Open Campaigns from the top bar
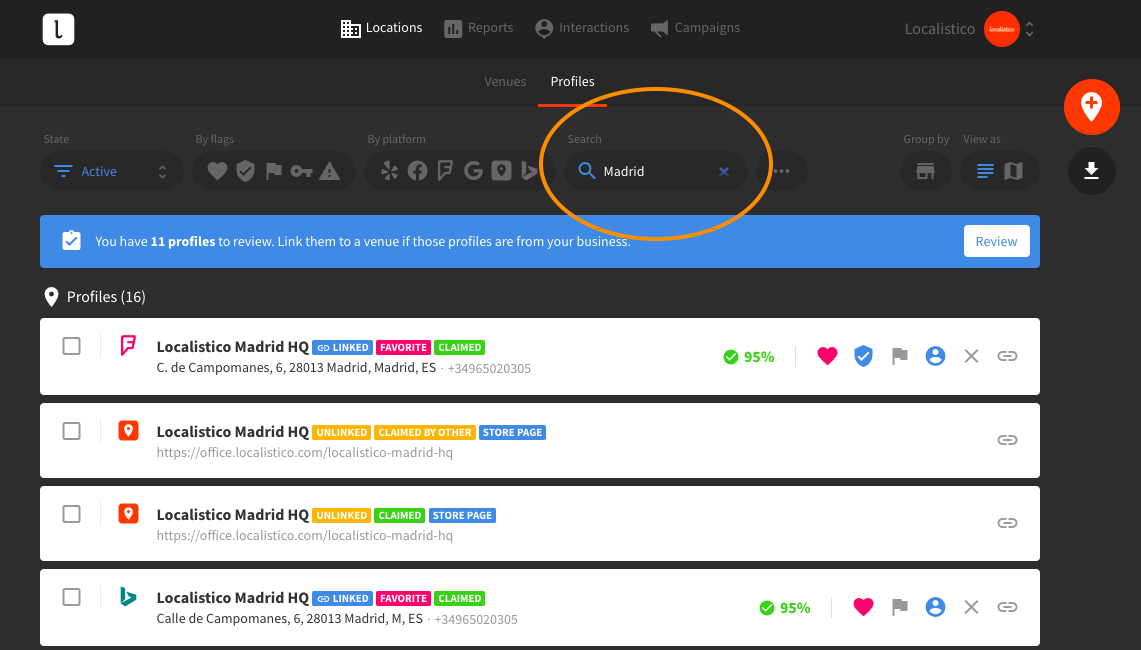The height and width of the screenshot is (650, 1141). 695,28
